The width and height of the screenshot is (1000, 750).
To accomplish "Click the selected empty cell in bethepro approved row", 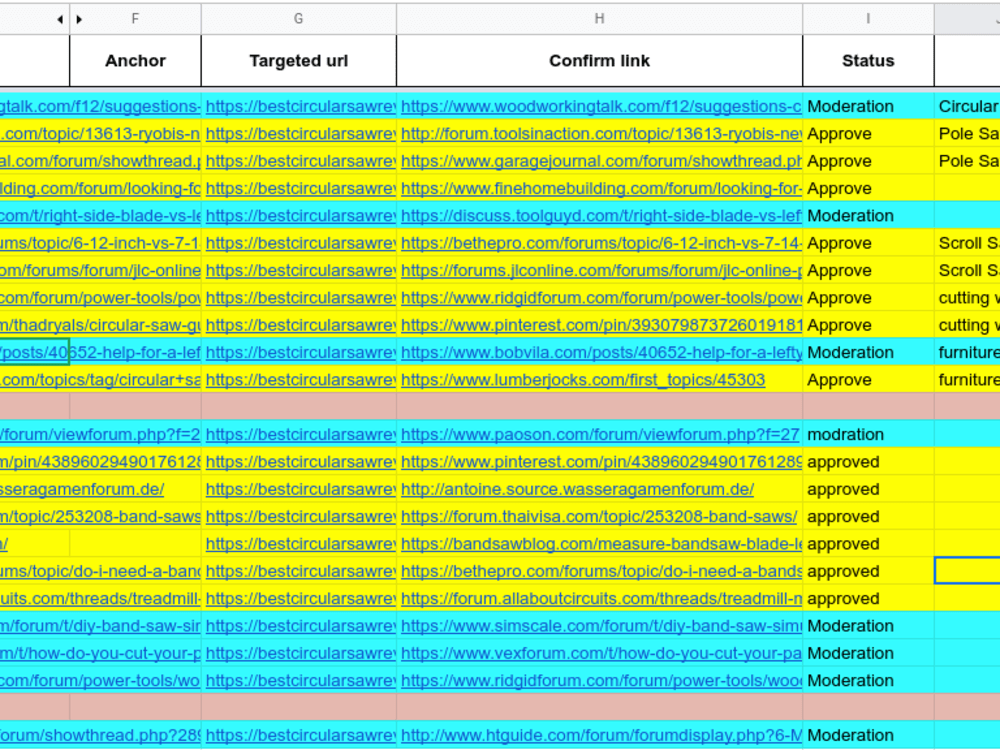I will pos(967,570).
